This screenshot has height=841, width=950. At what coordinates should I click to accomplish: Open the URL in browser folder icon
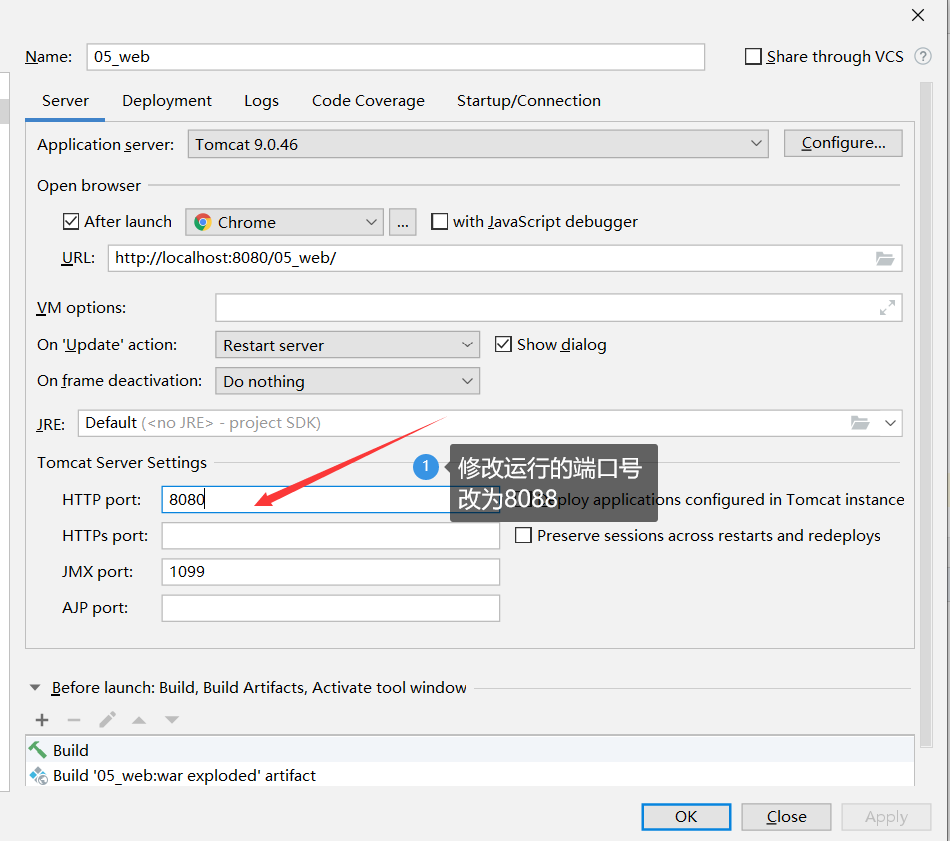[x=885, y=258]
